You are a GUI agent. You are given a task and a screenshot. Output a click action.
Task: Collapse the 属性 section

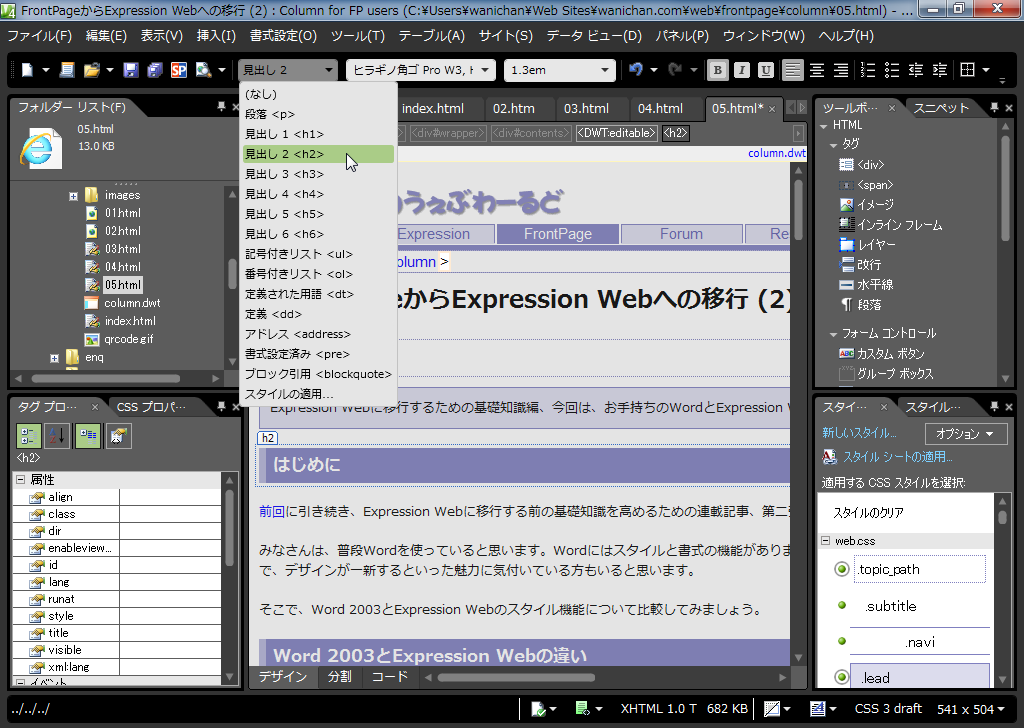point(20,480)
